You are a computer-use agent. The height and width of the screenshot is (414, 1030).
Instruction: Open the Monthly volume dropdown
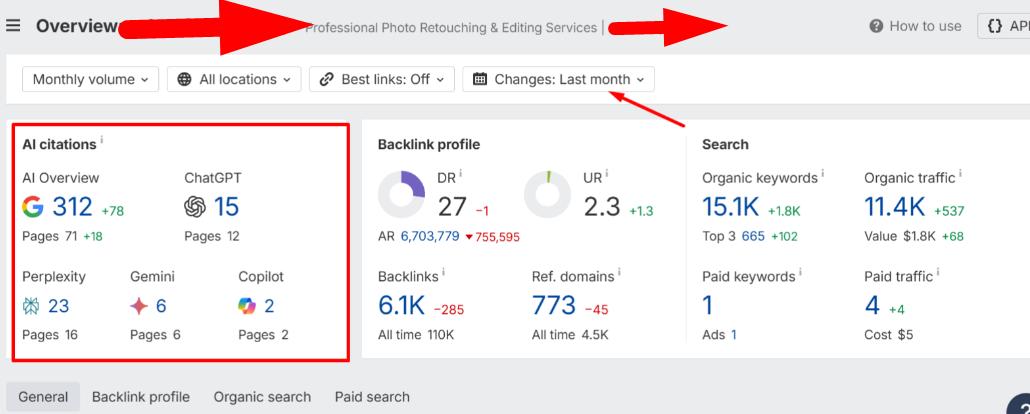[x=90, y=79]
